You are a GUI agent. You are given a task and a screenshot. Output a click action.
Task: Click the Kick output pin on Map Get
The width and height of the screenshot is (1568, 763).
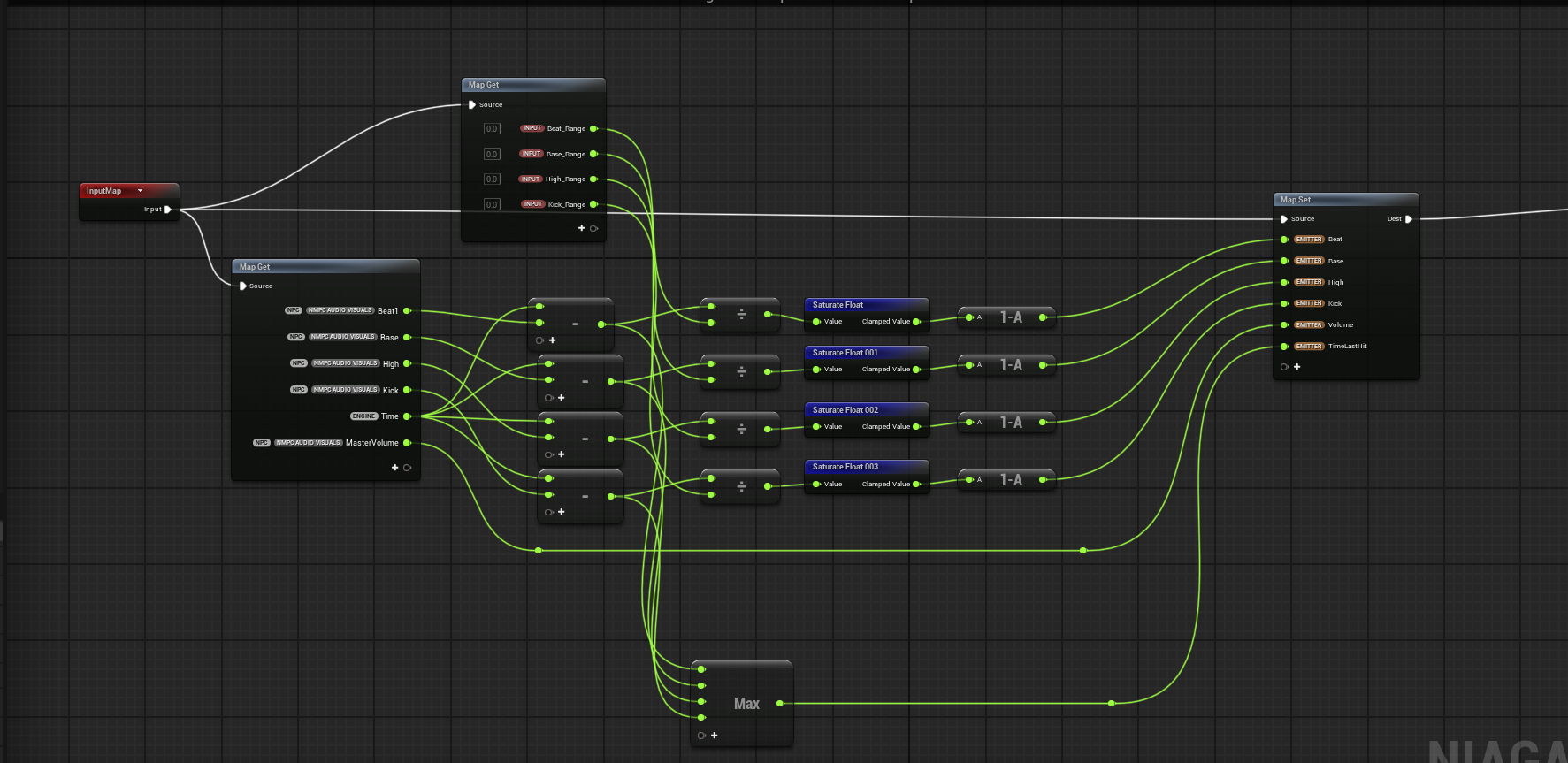pyautogui.click(x=407, y=390)
